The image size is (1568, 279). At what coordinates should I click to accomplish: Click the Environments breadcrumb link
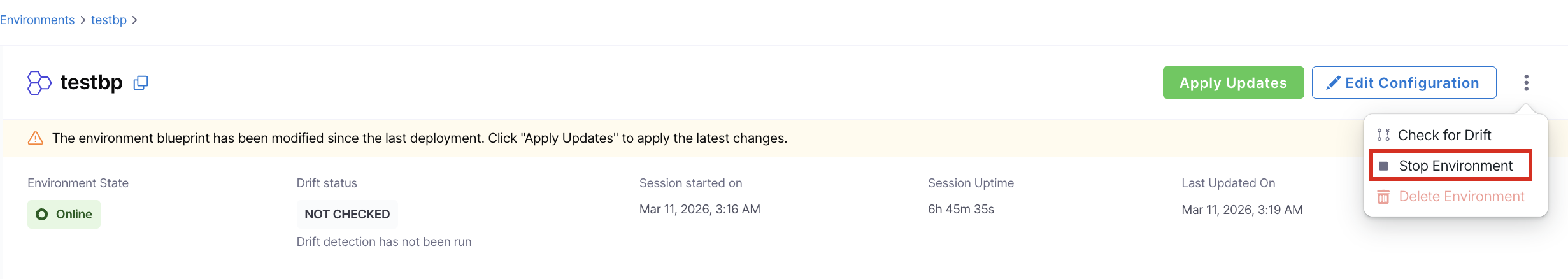coord(38,20)
